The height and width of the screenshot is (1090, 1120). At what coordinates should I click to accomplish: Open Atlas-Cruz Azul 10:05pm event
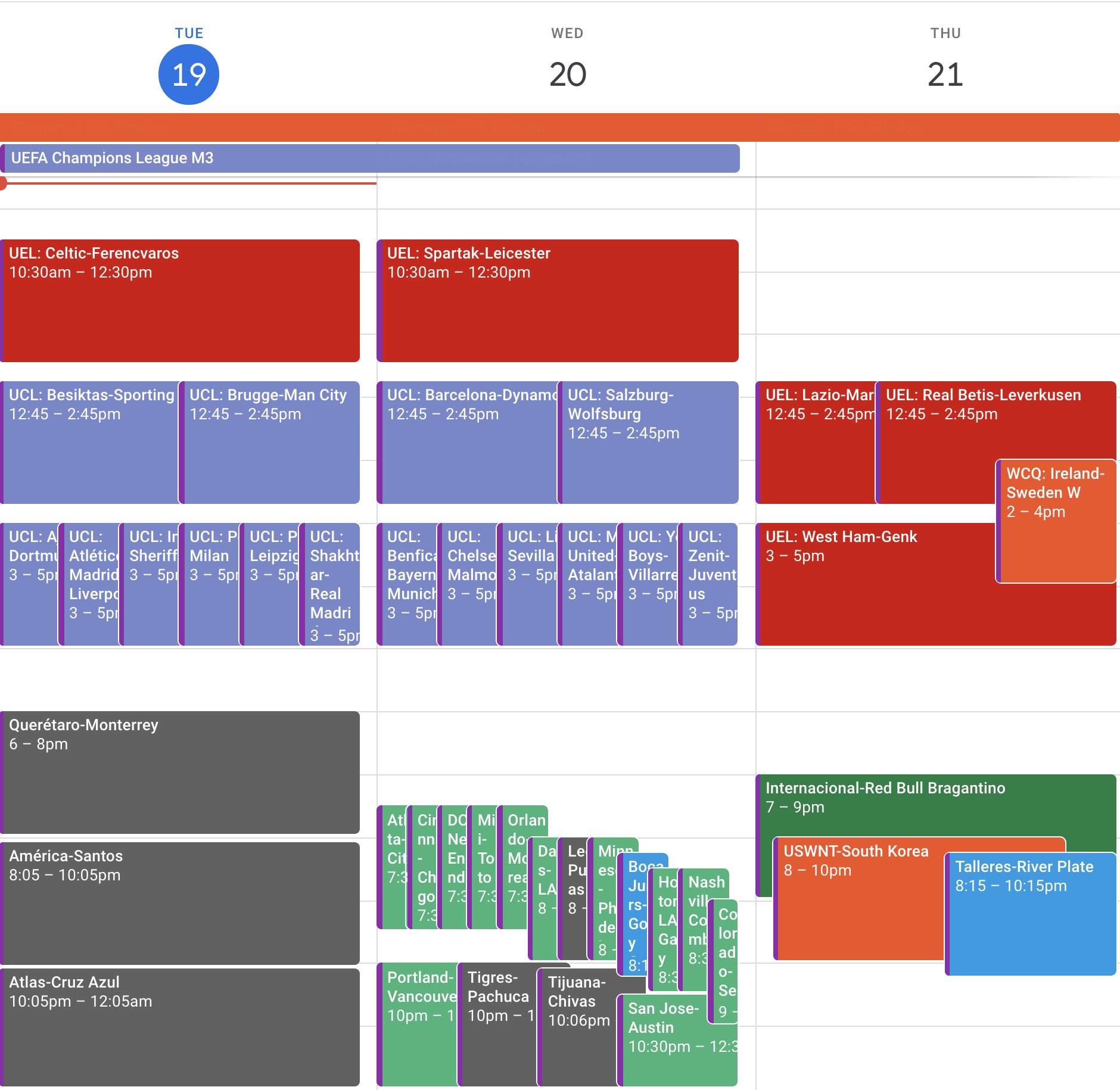[180, 1027]
